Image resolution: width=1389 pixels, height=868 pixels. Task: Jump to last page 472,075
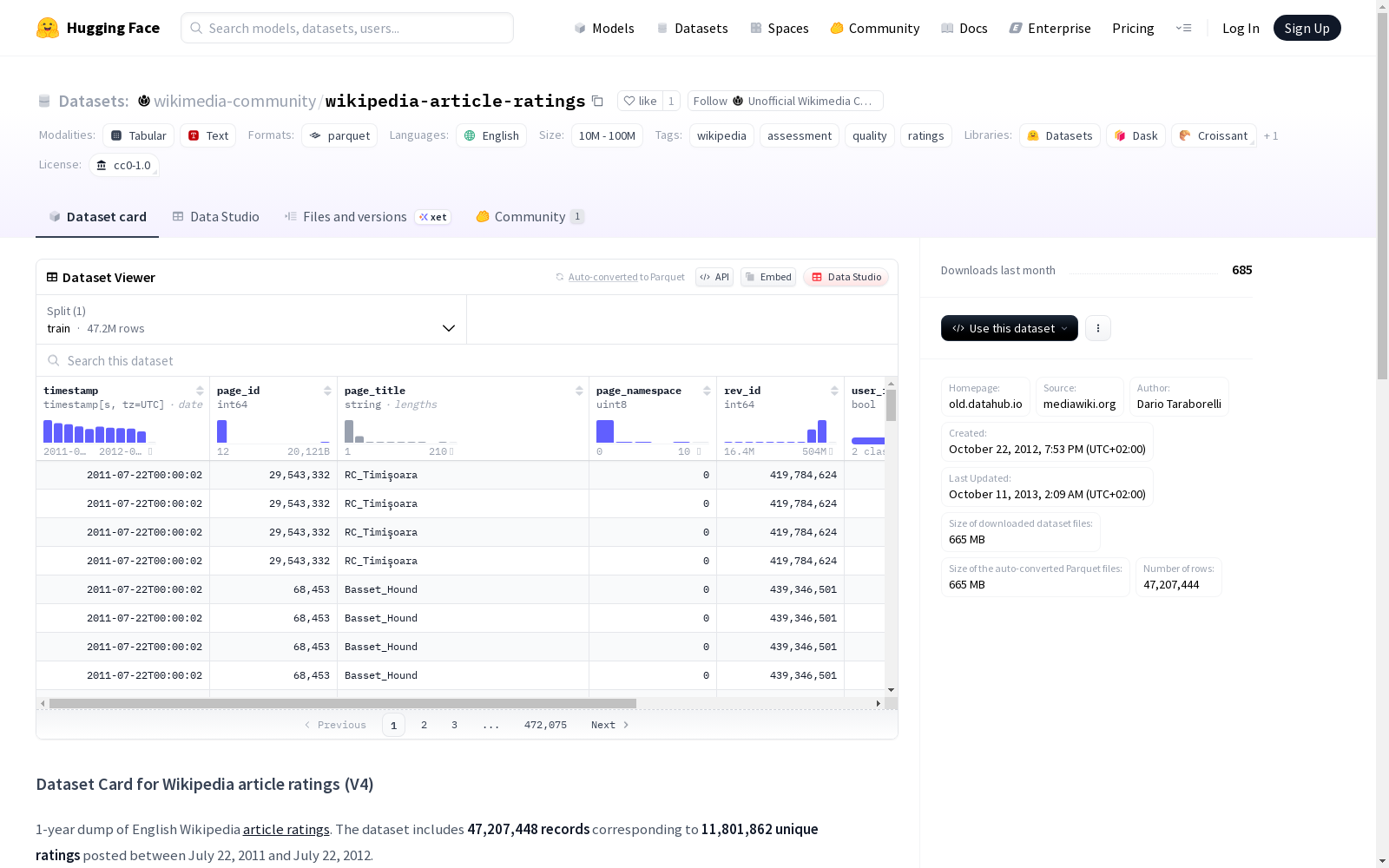(545, 725)
